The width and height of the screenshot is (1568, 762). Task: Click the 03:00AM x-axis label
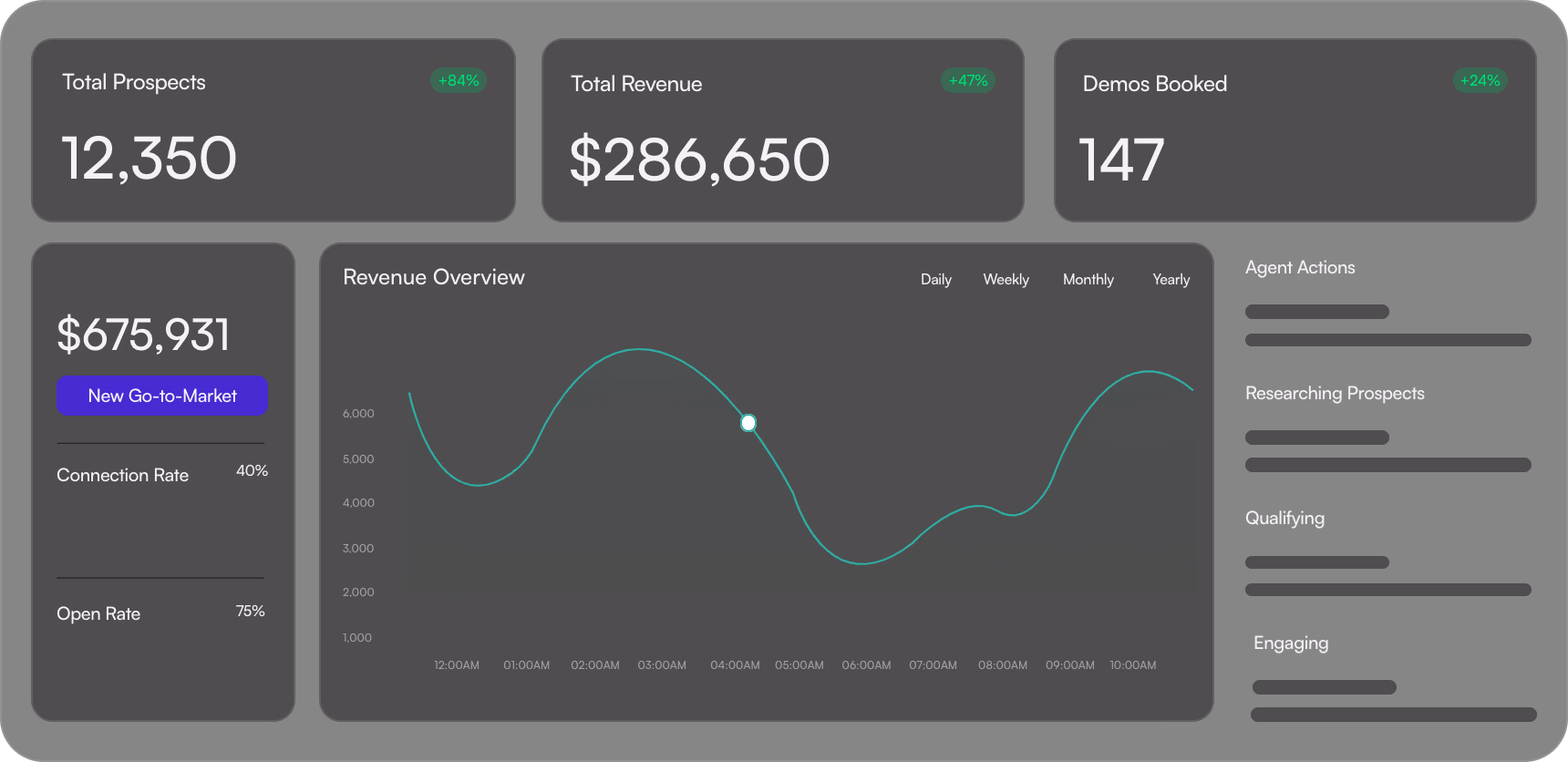(x=662, y=664)
